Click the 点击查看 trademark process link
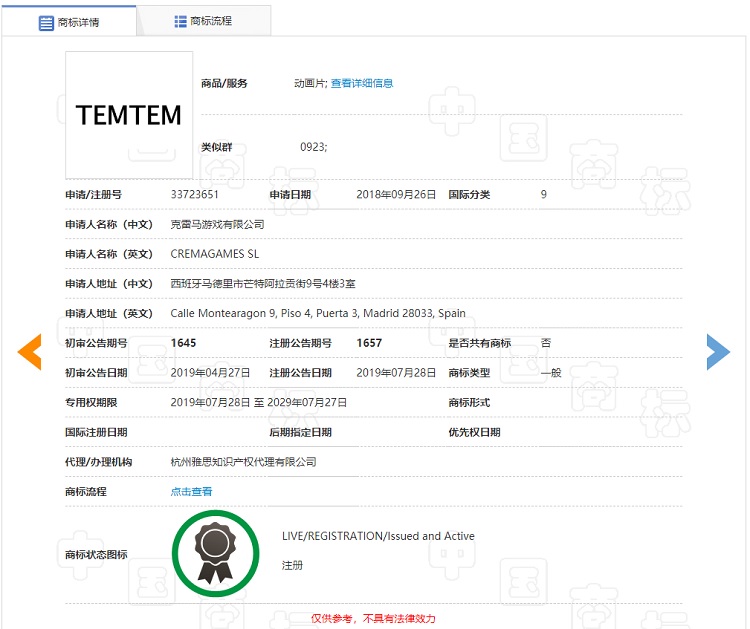Screen dimensions: 750x629 (x=191, y=492)
